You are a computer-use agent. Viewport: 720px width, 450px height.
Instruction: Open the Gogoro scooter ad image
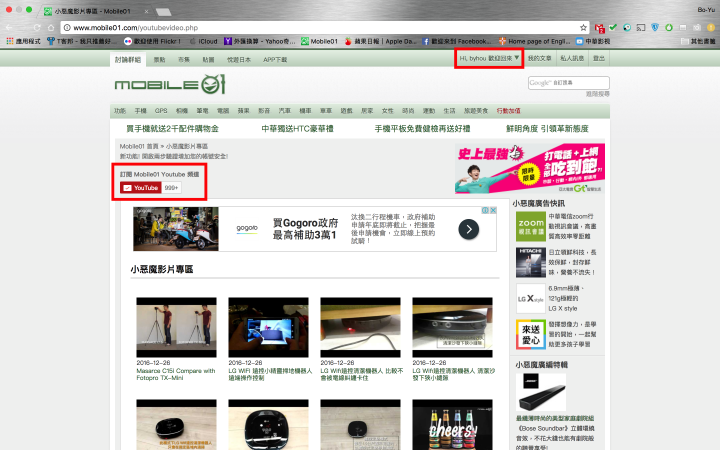176,229
